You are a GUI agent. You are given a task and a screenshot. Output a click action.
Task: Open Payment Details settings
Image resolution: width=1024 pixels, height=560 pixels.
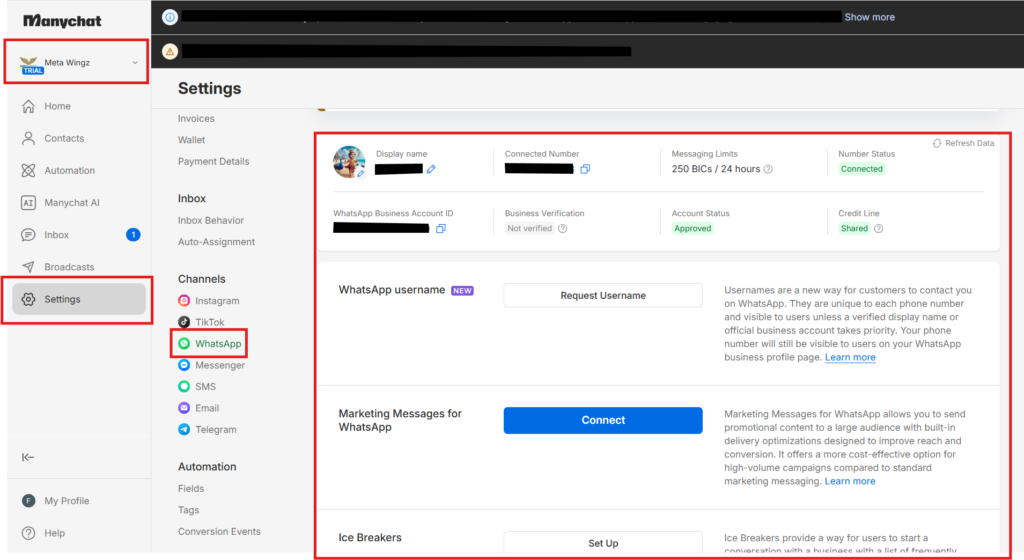pos(214,161)
